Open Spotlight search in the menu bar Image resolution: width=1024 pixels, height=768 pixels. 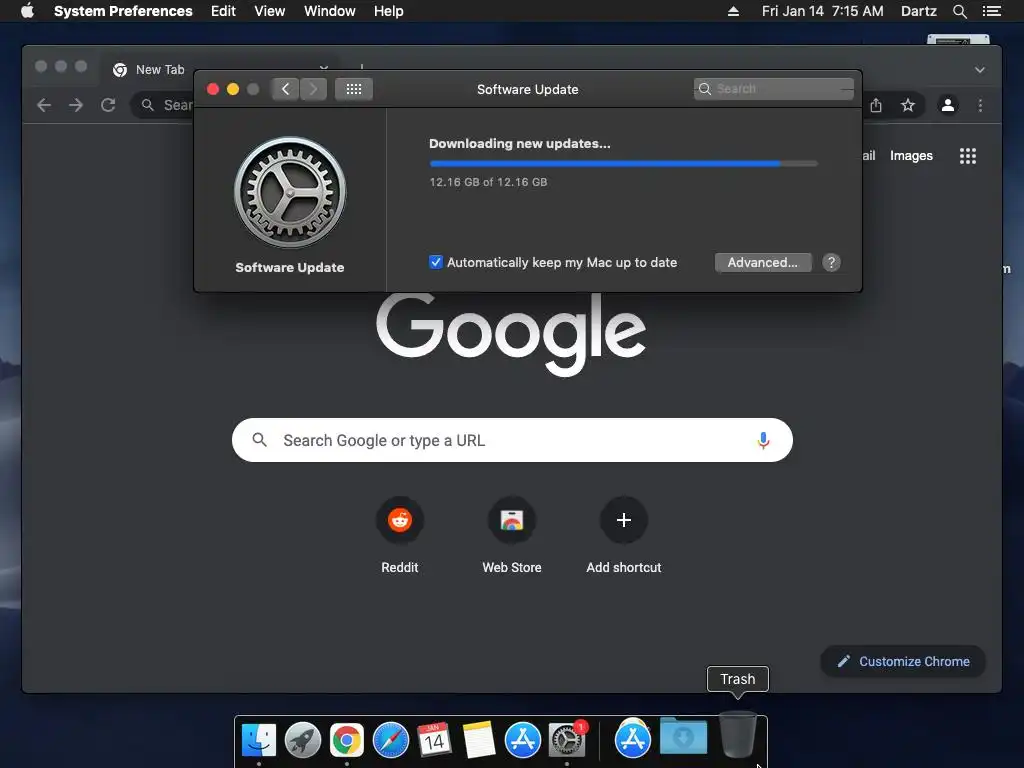[959, 11]
